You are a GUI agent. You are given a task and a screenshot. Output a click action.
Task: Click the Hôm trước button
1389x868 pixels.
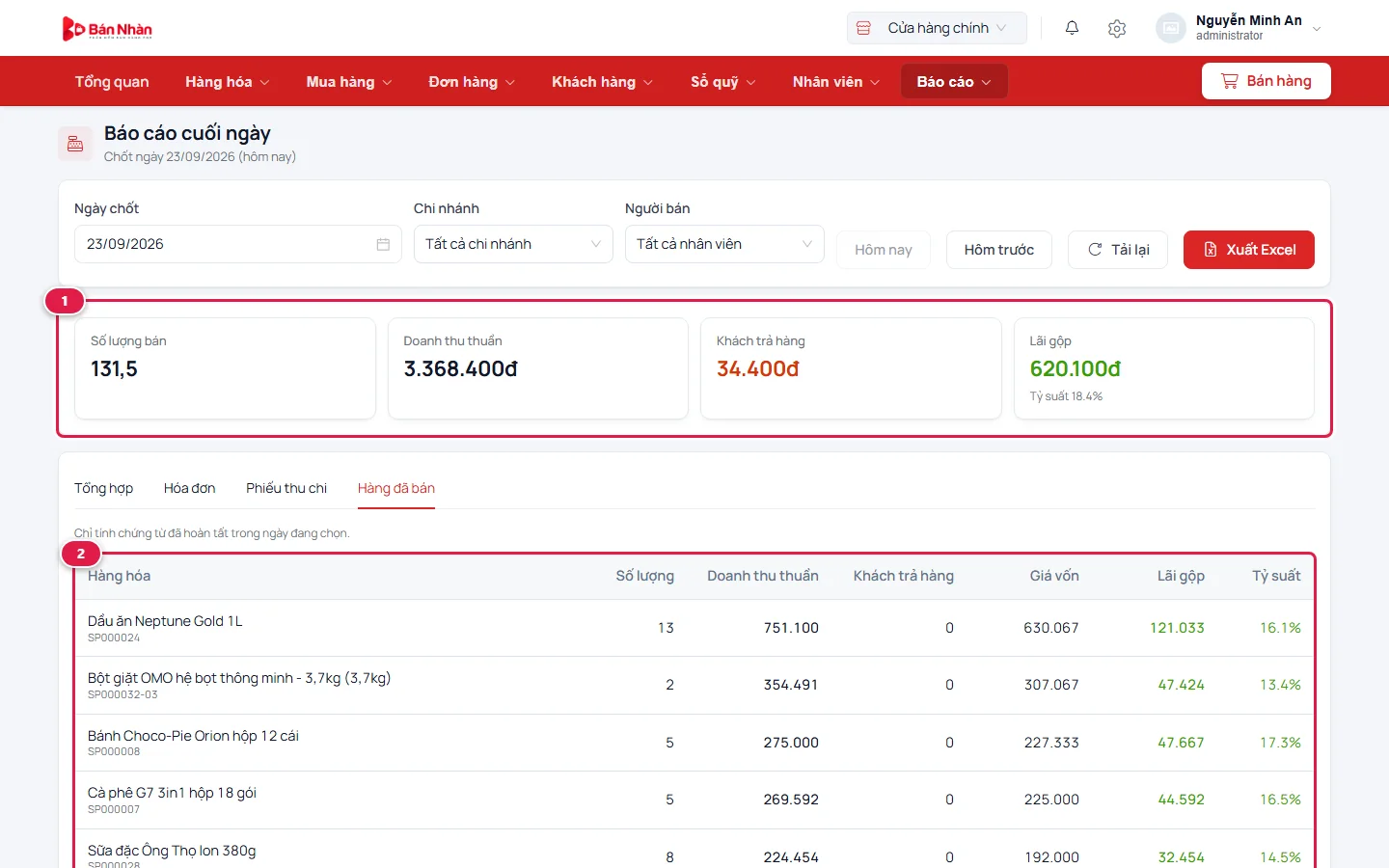coord(999,250)
